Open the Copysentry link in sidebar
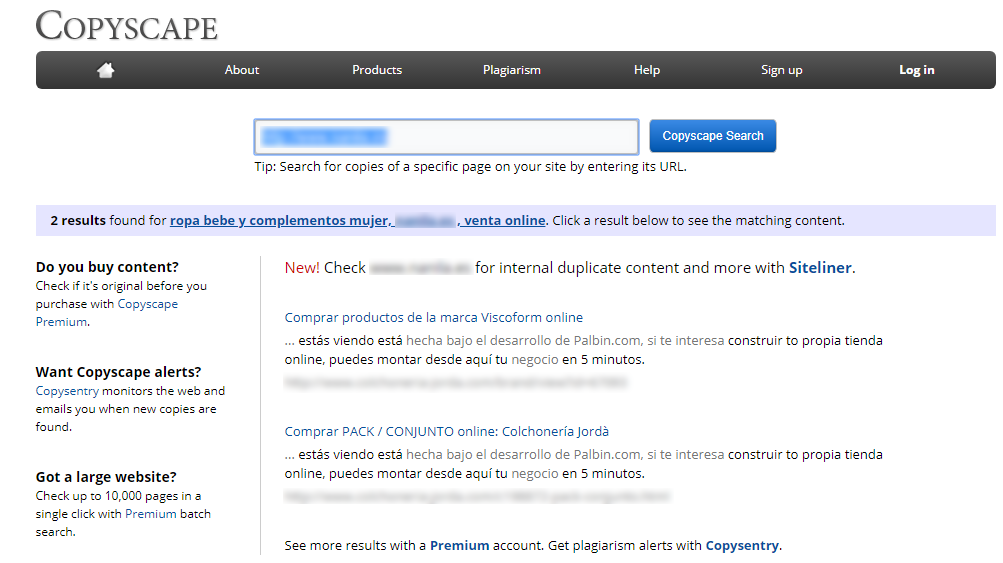Screen dimensions: 1003x563 67,391
